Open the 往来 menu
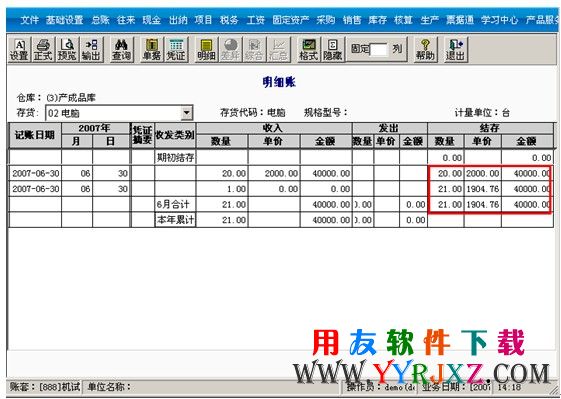Viewport: 561px width, 399px height. point(126,20)
